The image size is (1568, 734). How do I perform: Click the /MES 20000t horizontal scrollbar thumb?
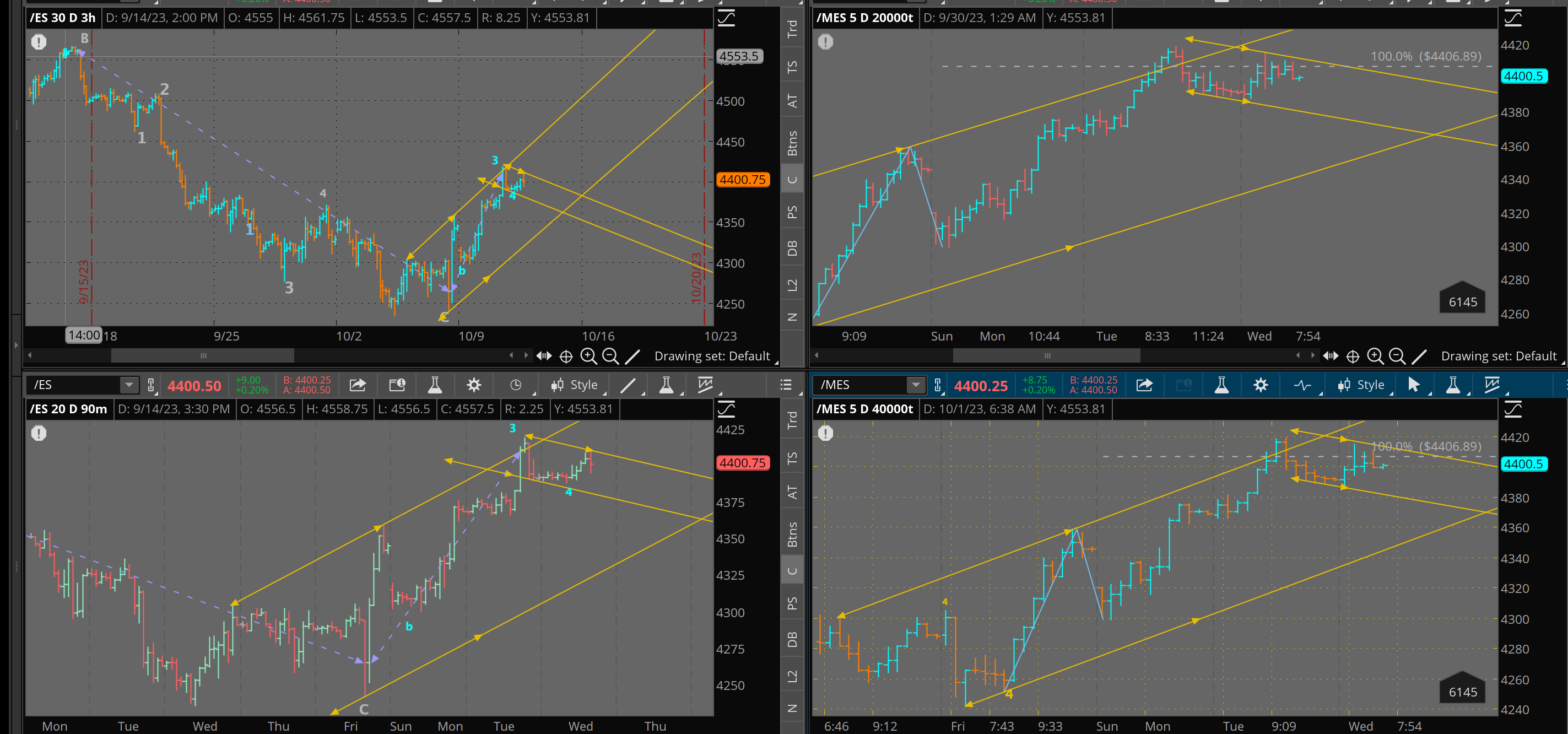(1046, 355)
